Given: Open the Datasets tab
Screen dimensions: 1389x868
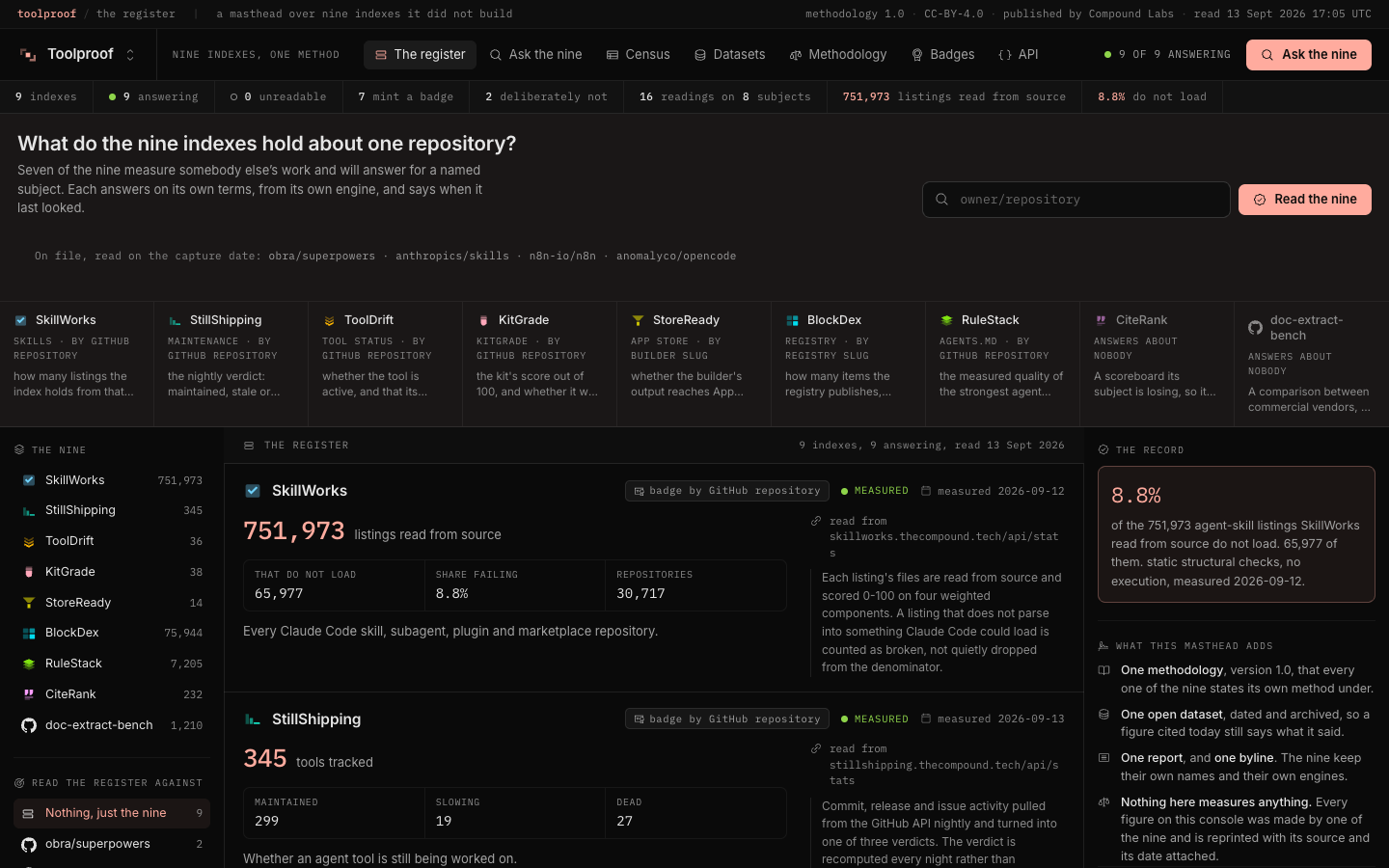Looking at the screenshot, I should 729,55.
